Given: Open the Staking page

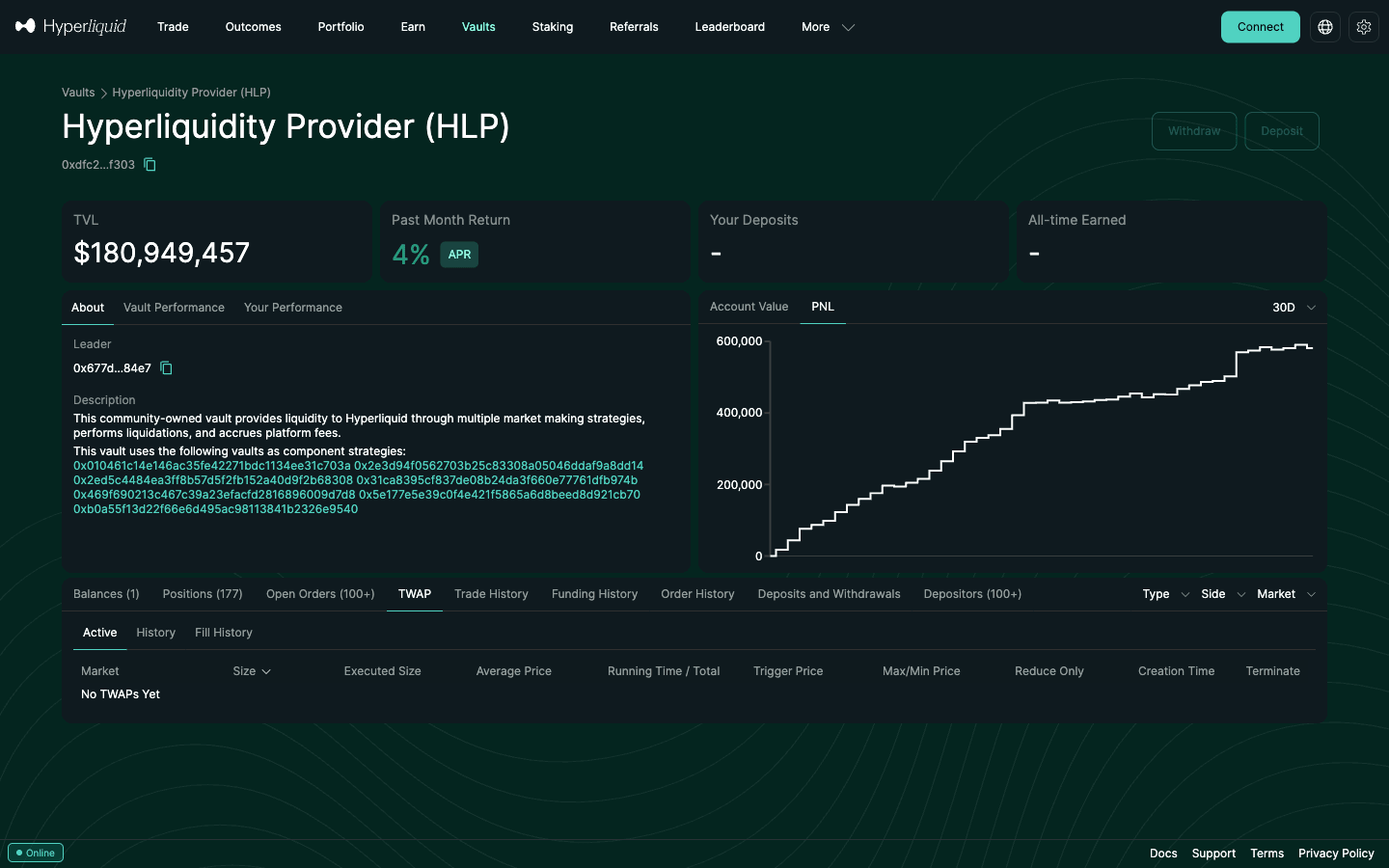Looking at the screenshot, I should [x=553, y=27].
